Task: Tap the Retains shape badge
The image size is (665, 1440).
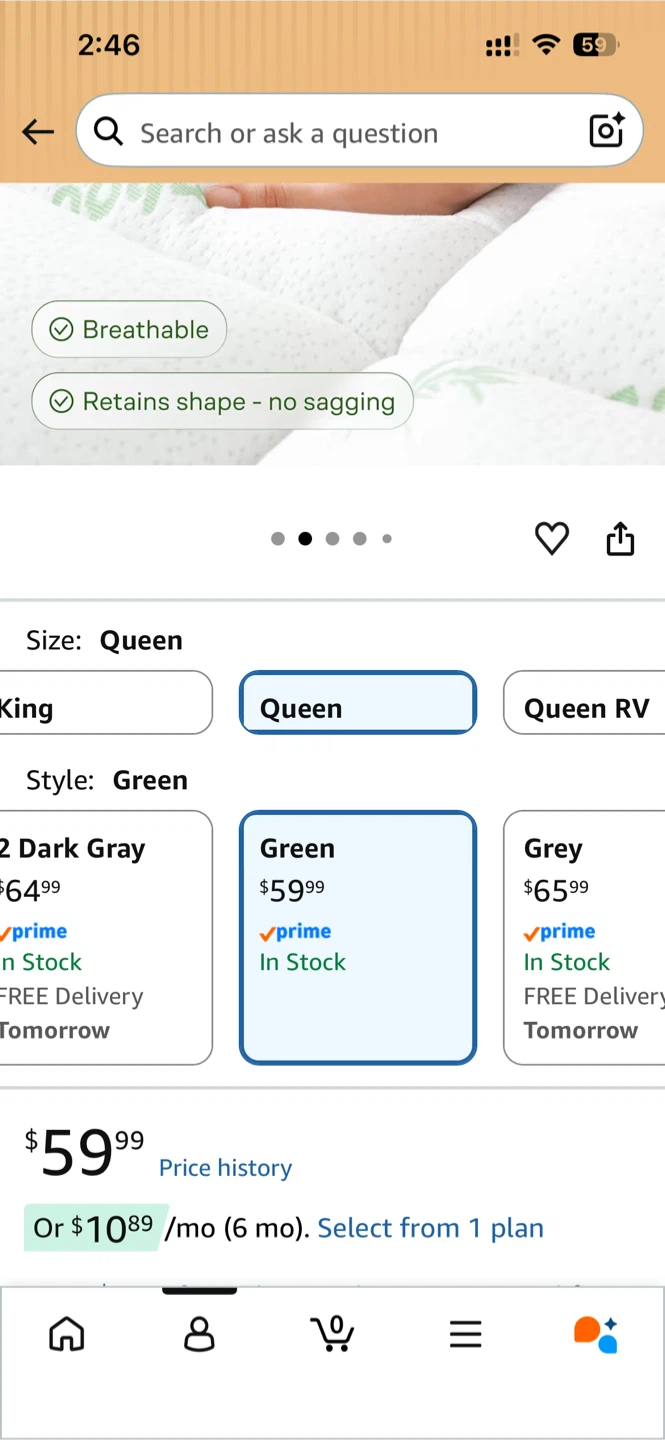Action: (x=222, y=401)
